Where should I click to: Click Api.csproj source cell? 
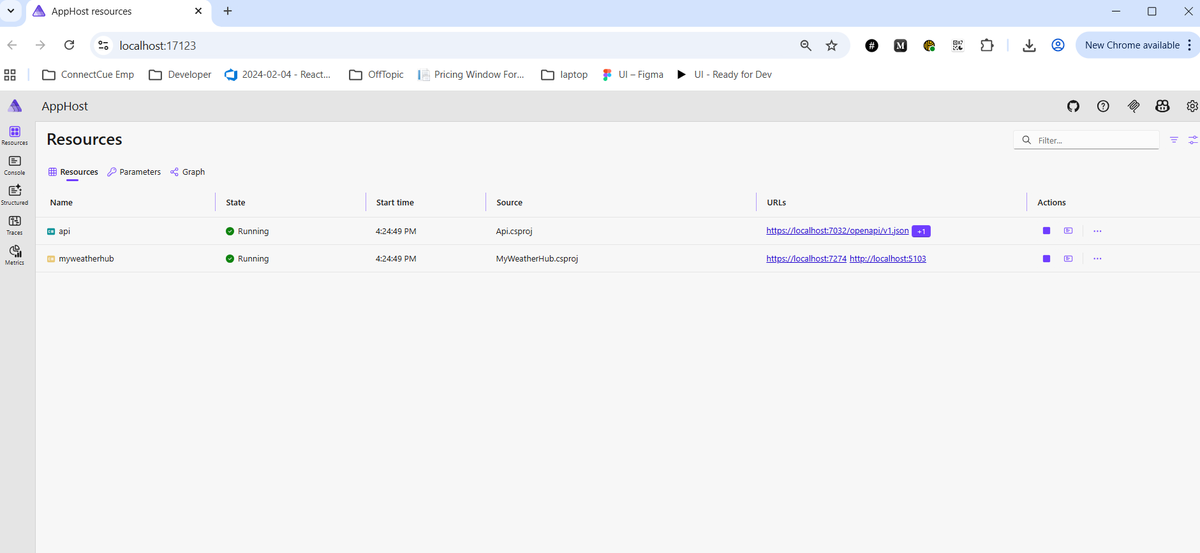tap(516, 231)
